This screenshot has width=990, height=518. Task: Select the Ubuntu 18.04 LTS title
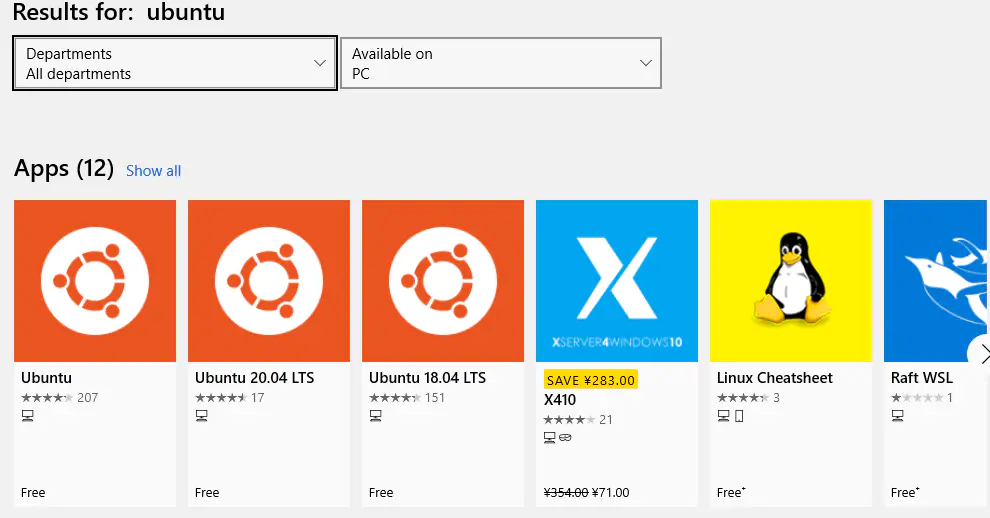pyautogui.click(x=427, y=378)
